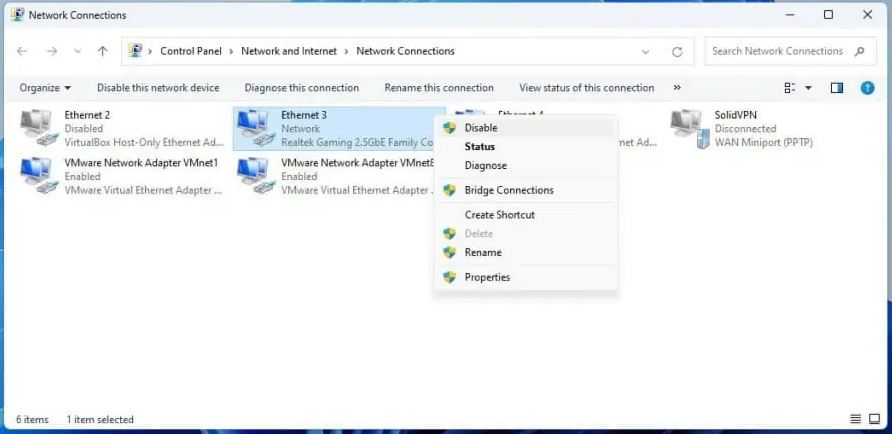
Task: Close the Network Connections window
Action: coord(868,15)
